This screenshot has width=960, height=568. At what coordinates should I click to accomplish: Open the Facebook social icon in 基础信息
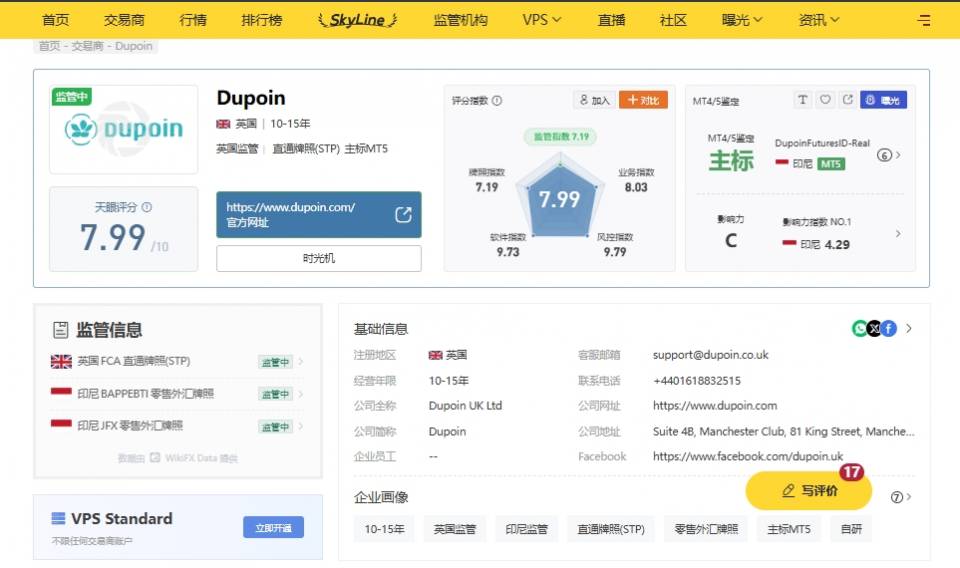tap(889, 329)
